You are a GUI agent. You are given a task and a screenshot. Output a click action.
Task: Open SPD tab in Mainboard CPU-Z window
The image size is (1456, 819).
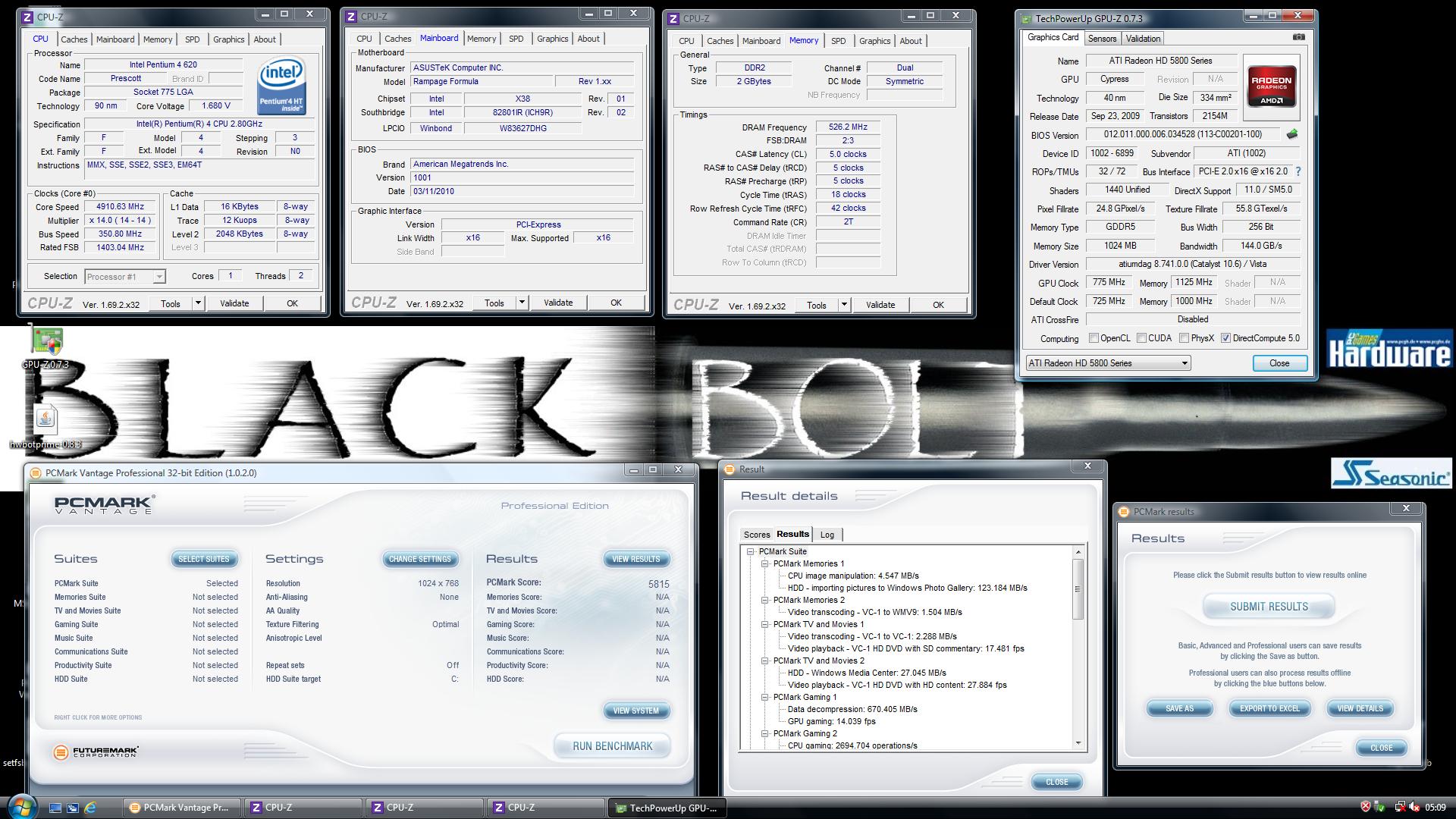coord(516,39)
